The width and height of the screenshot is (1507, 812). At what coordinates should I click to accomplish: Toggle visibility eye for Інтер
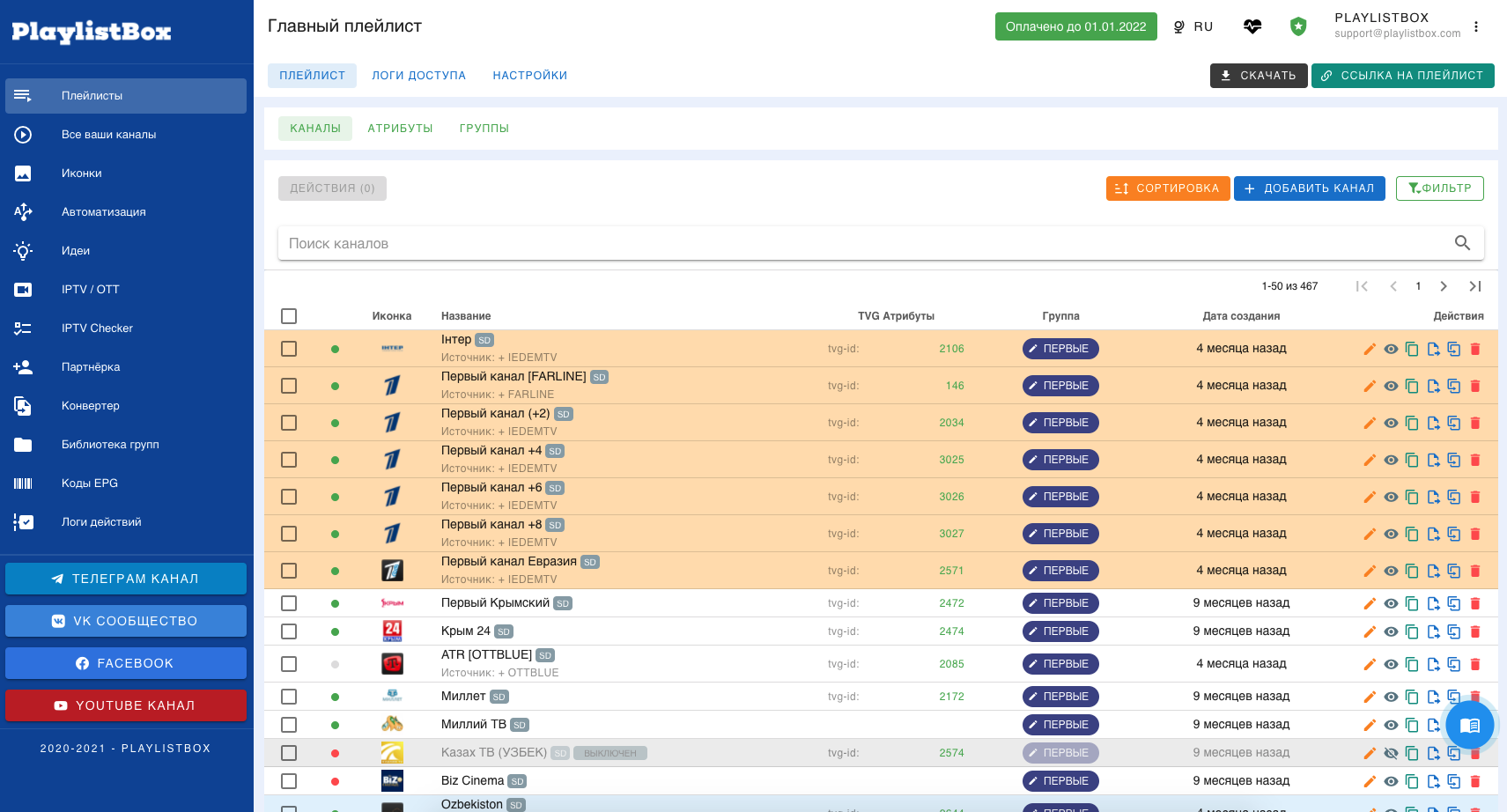click(x=1391, y=349)
